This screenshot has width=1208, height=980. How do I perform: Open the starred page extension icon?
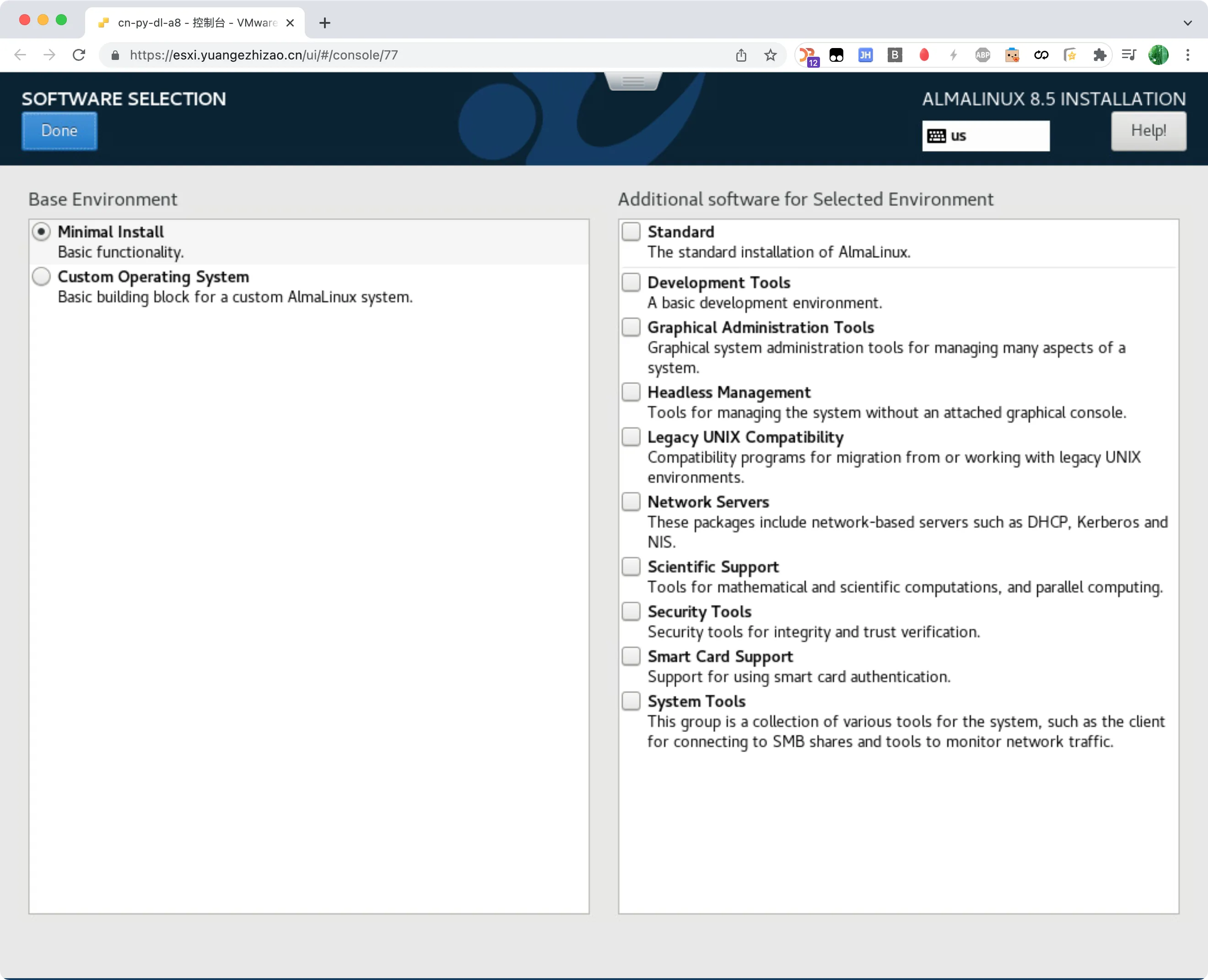pos(1070,55)
